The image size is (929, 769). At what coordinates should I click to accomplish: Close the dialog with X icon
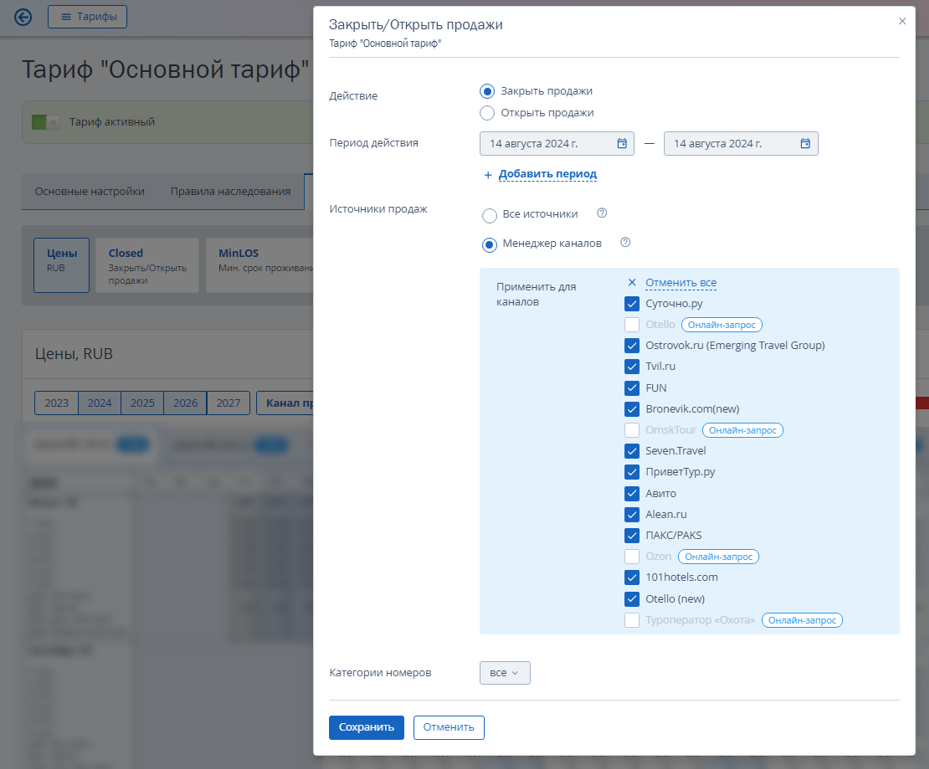(x=902, y=21)
